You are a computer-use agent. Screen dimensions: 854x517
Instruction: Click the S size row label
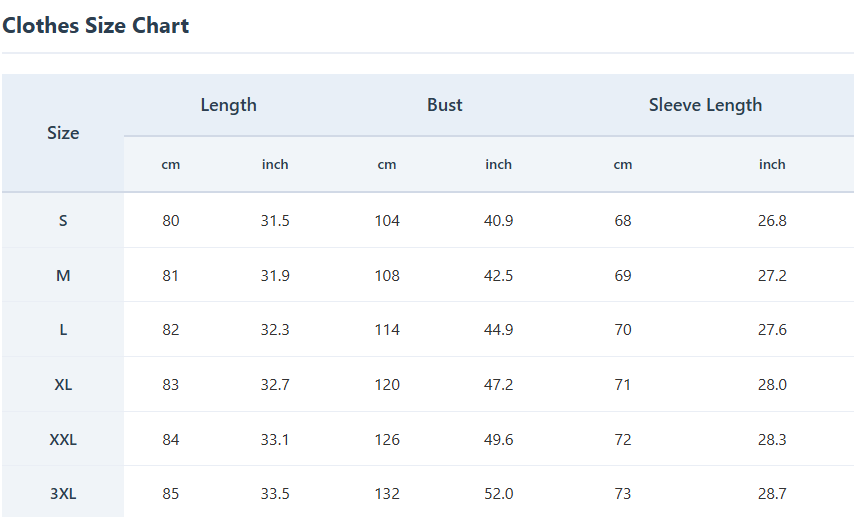(x=63, y=221)
